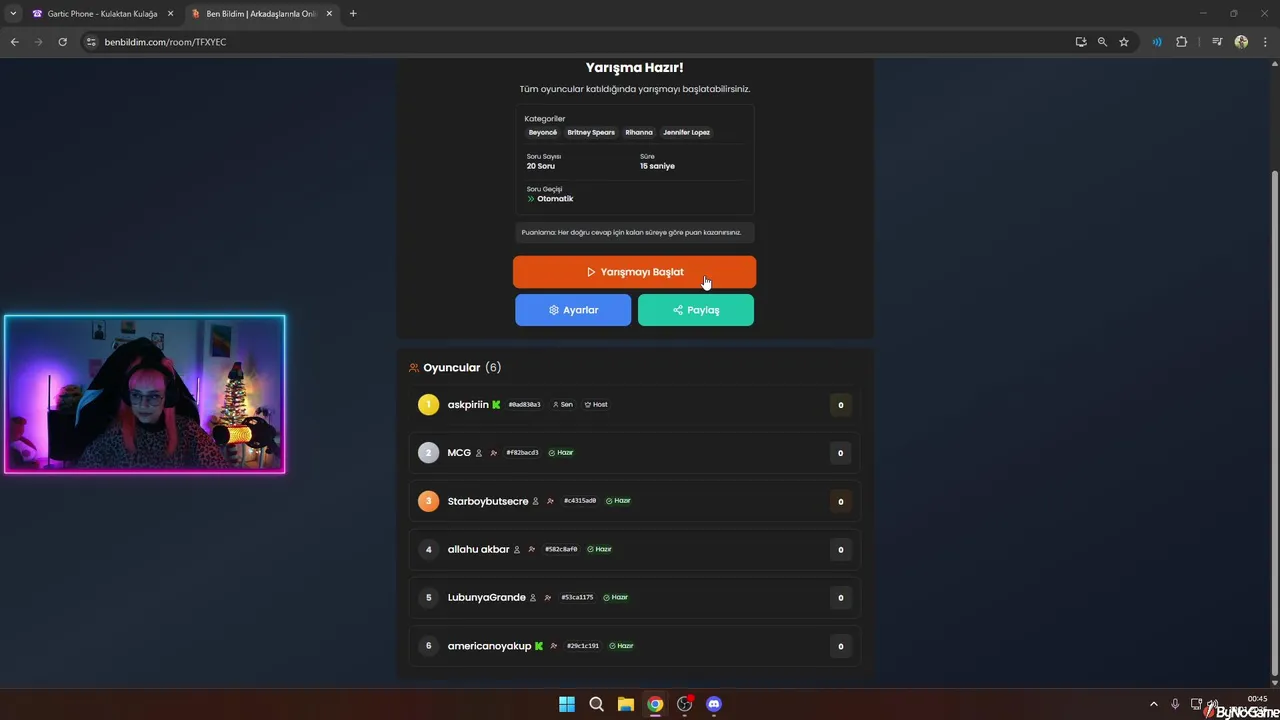Expand the tab search dropdown
The image size is (1280, 720).
(13, 14)
